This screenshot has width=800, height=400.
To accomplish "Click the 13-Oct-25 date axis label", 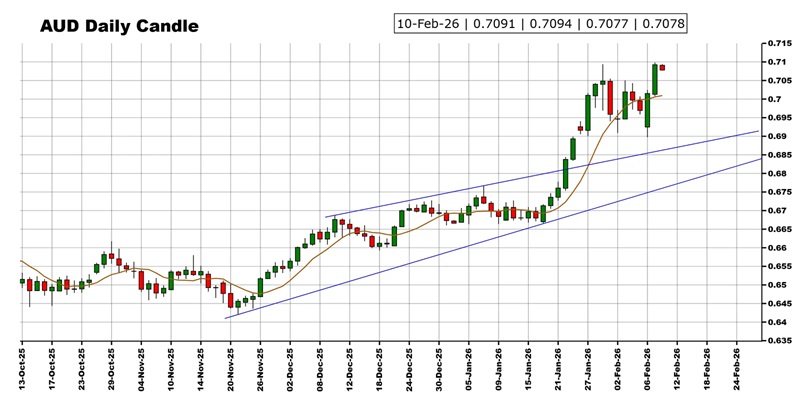I will tap(22, 366).
